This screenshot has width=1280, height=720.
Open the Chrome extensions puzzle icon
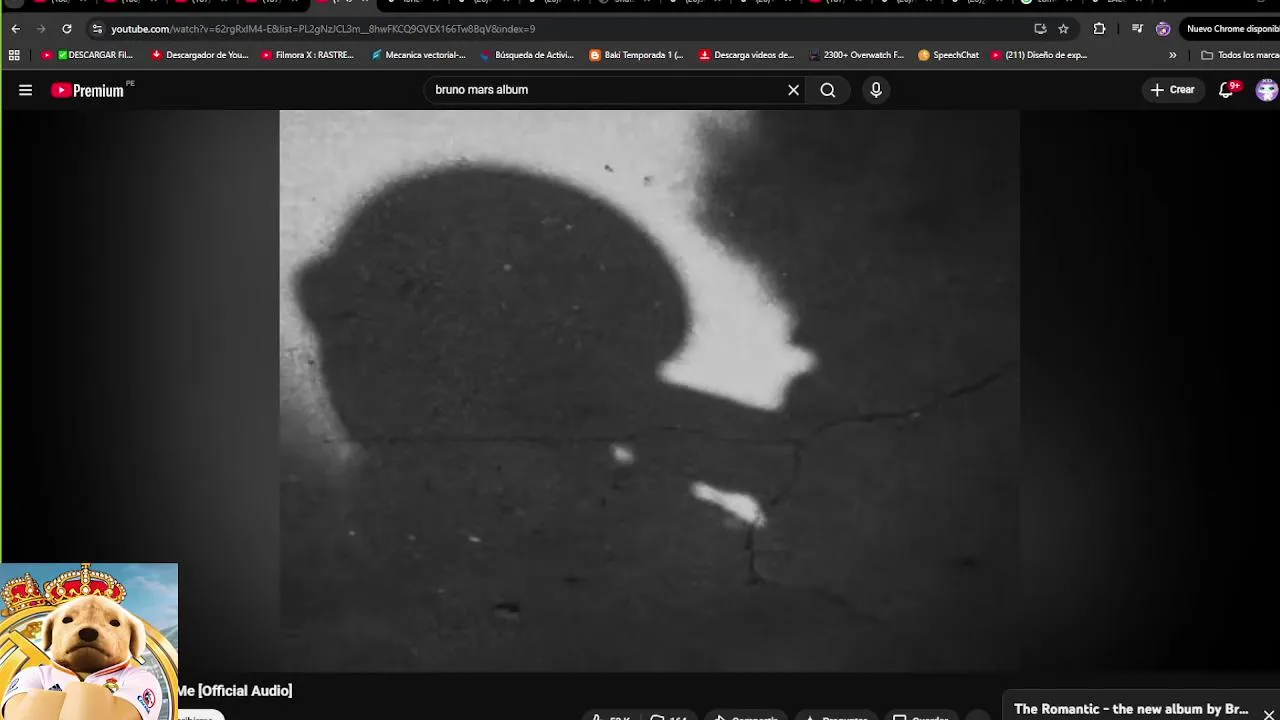coord(1099,29)
